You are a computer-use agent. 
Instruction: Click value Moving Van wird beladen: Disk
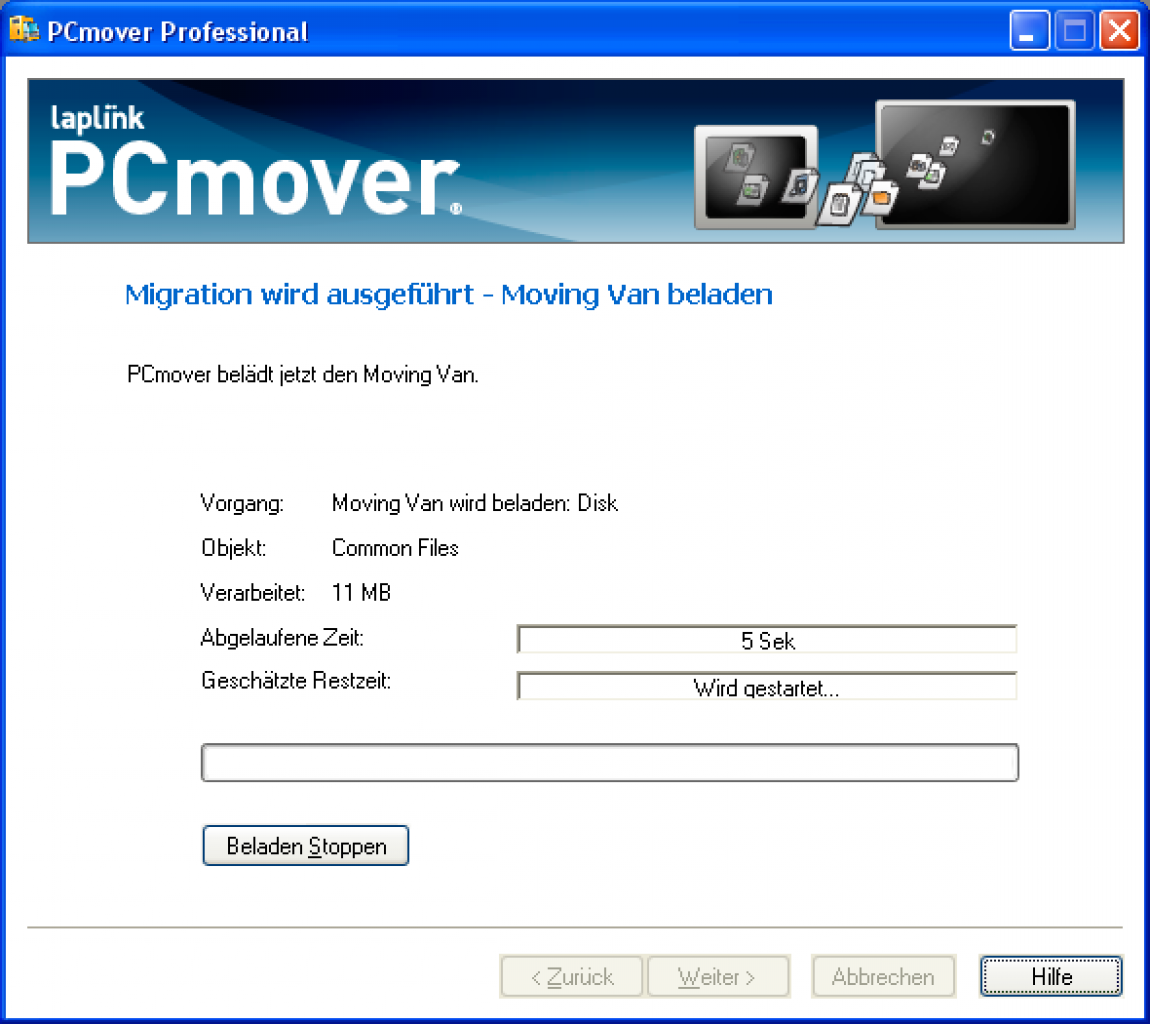click(x=475, y=503)
